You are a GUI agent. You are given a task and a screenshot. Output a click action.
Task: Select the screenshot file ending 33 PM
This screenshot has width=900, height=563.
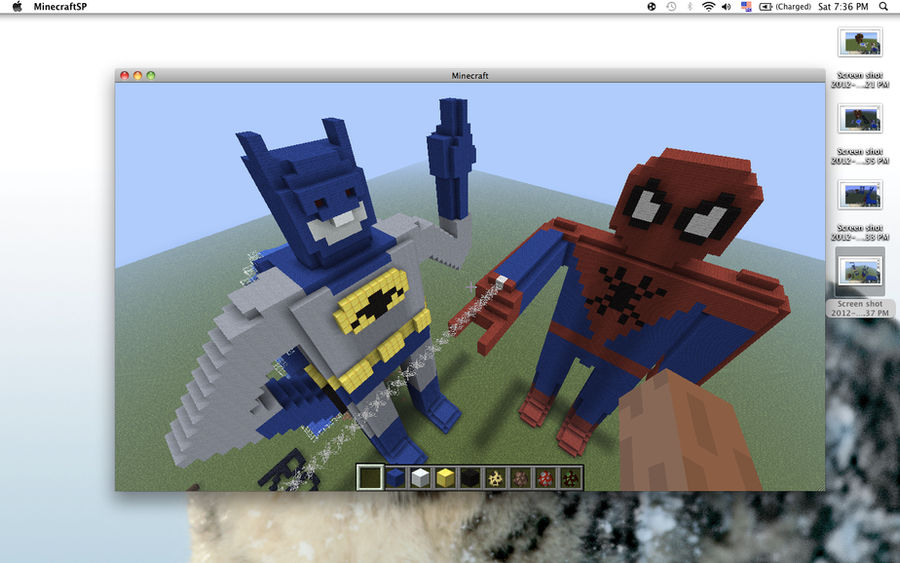click(860, 210)
